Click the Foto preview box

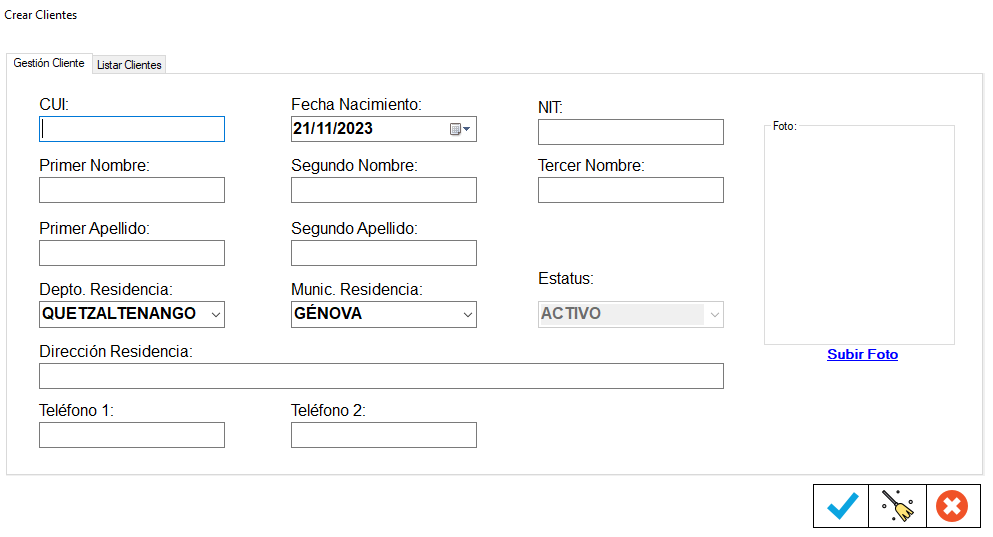click(x=859, y=235)
